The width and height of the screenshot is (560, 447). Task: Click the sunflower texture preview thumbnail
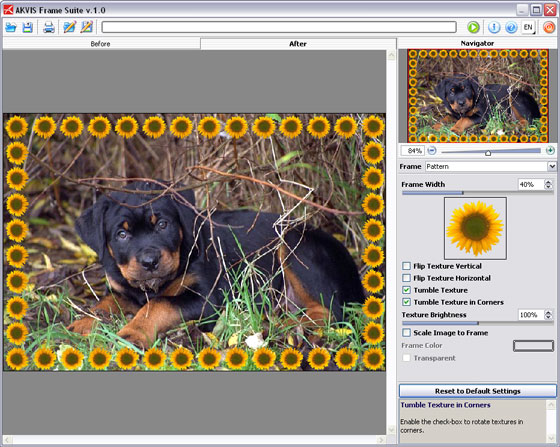click(x=475, y=228)
